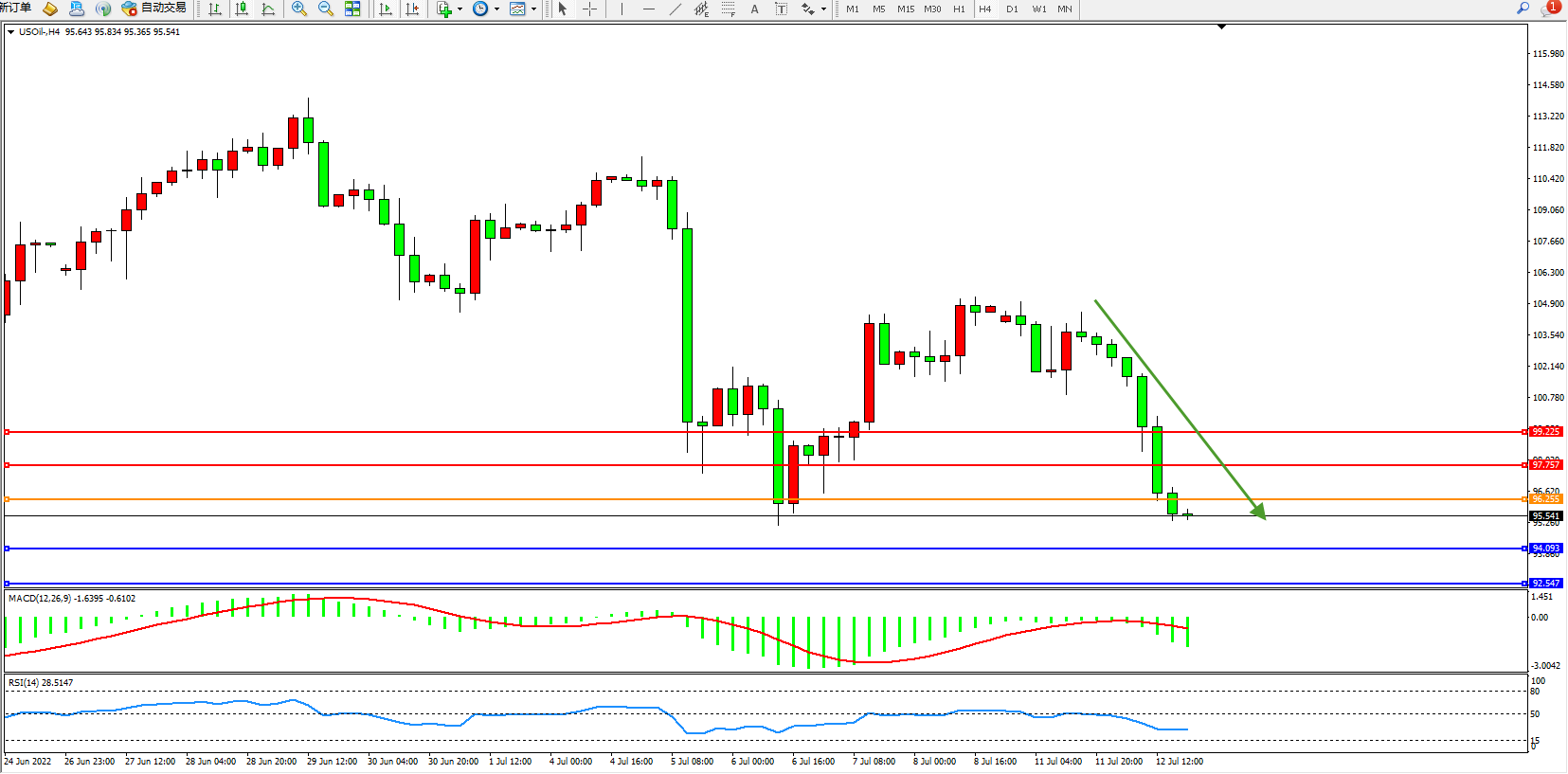This screenshot has width=1568, height=774.
Task: Choose the vertical line drawing tool
Action: click(x=622, y=9)
